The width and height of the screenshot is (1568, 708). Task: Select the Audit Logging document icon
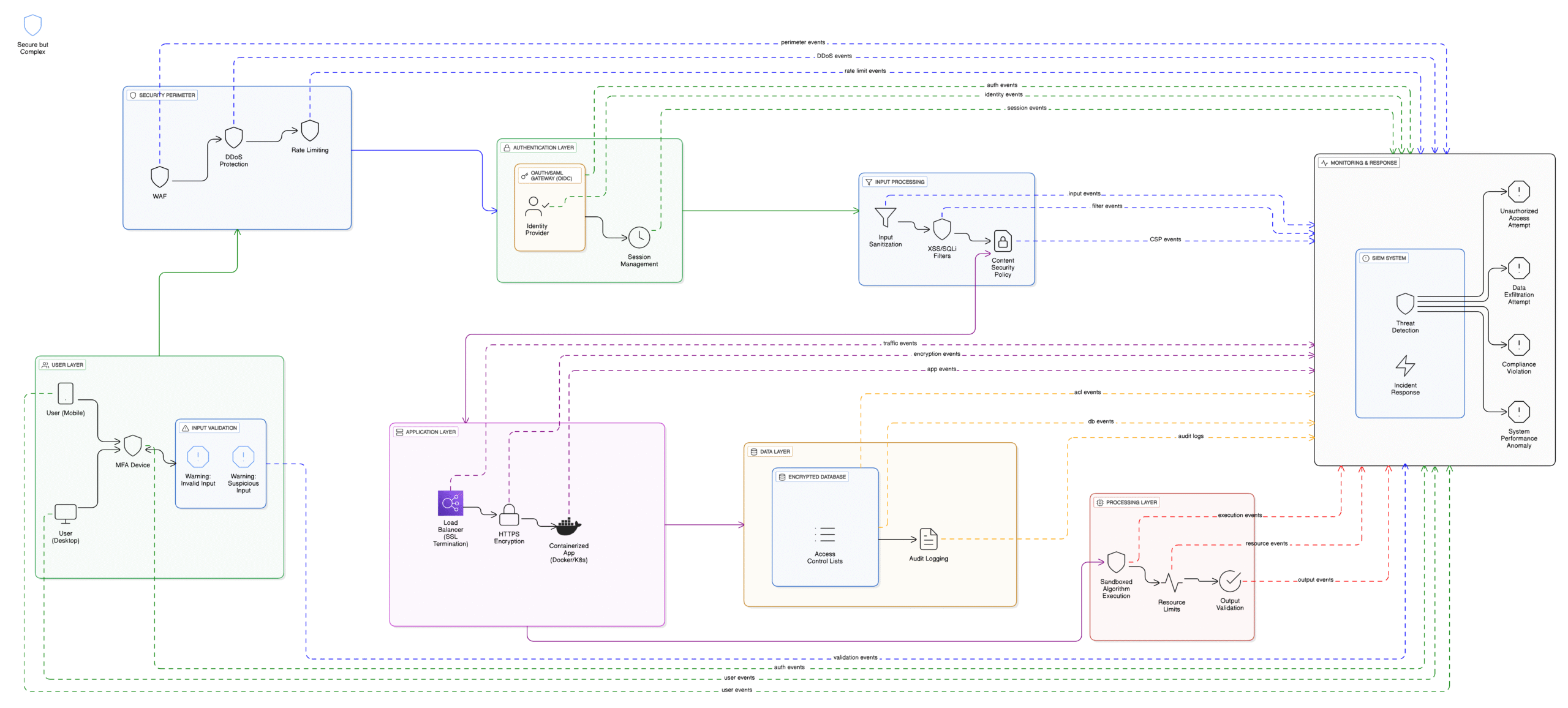coord(929,540)
